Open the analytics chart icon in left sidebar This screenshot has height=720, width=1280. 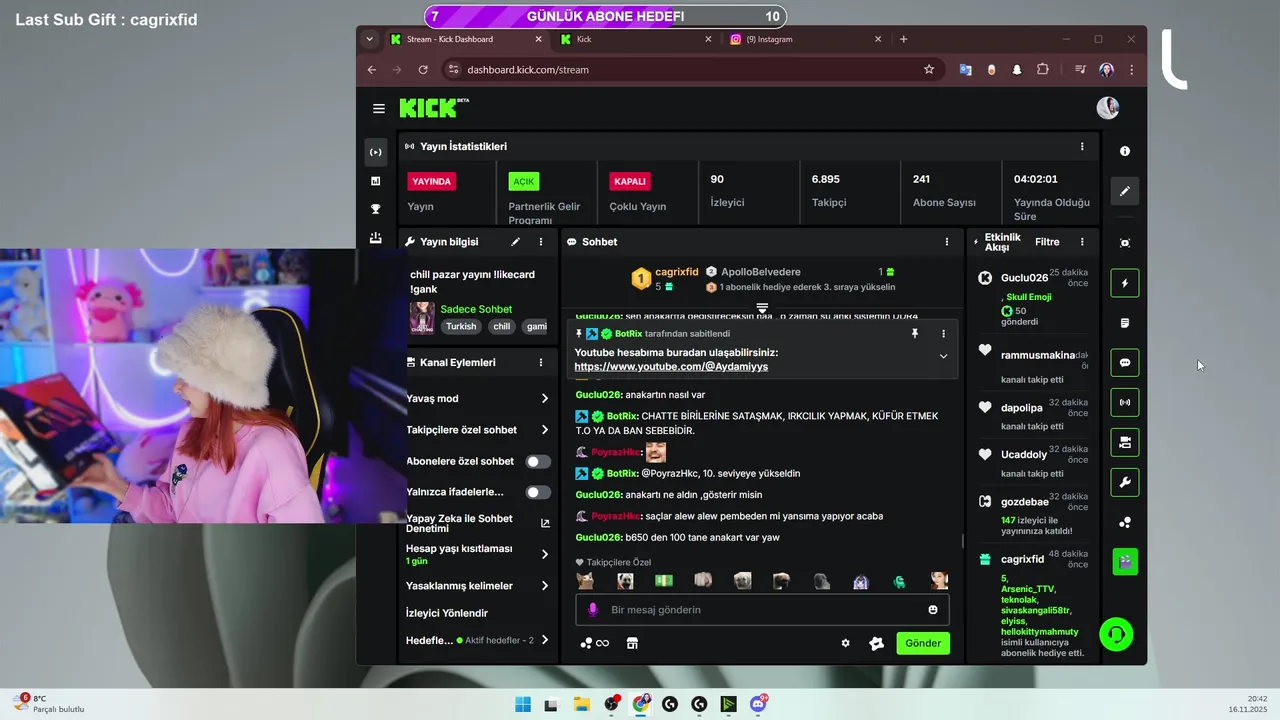(376, 181)
